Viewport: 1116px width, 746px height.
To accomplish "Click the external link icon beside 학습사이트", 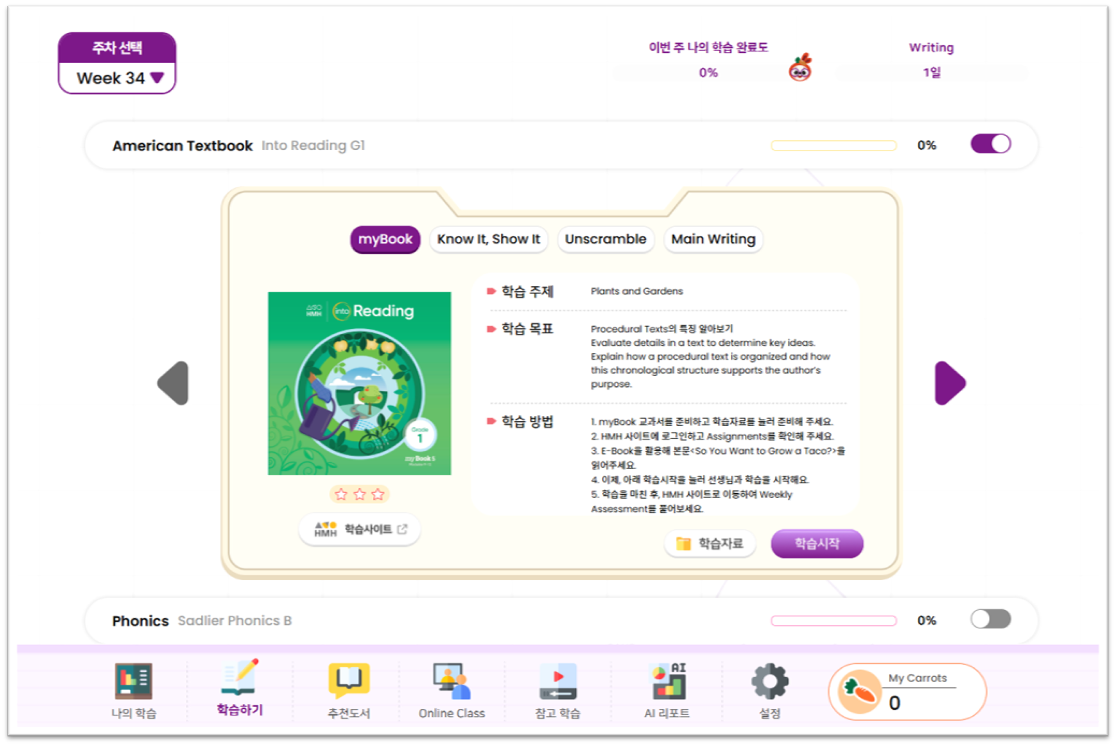I will click(402, 529).
